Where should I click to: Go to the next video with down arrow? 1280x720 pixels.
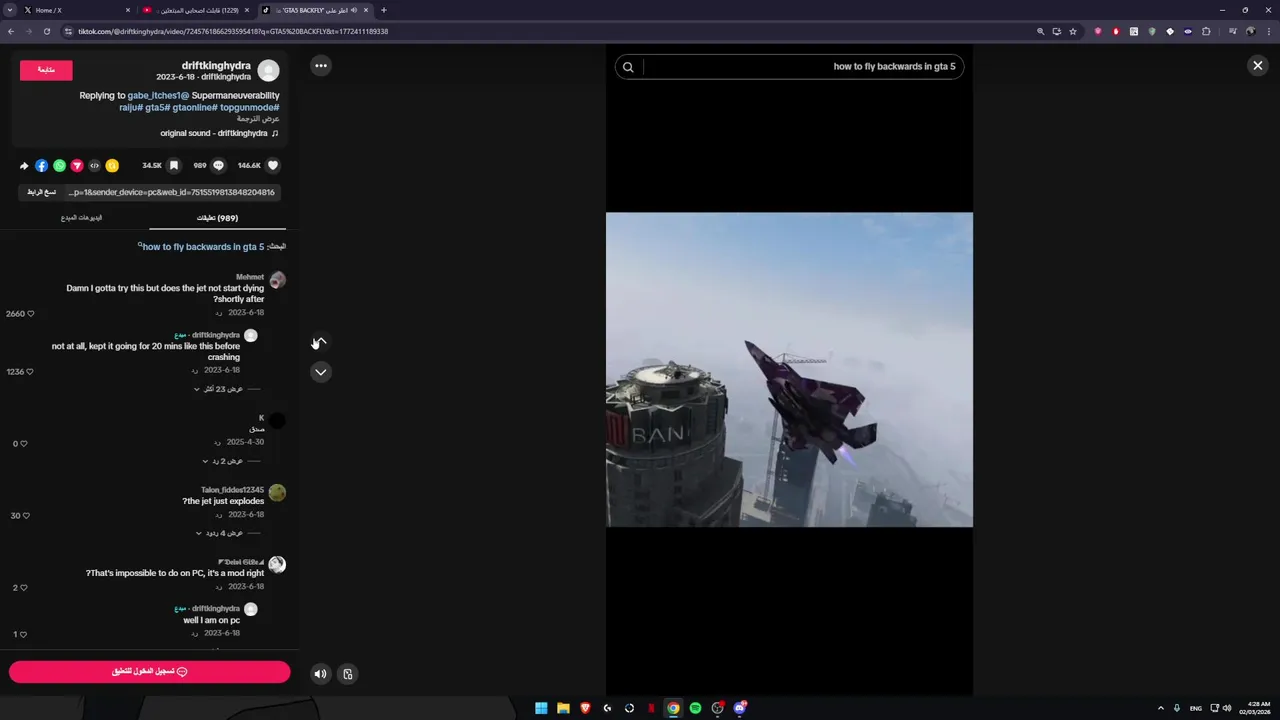pyautogui.click(x=320, y=372)
